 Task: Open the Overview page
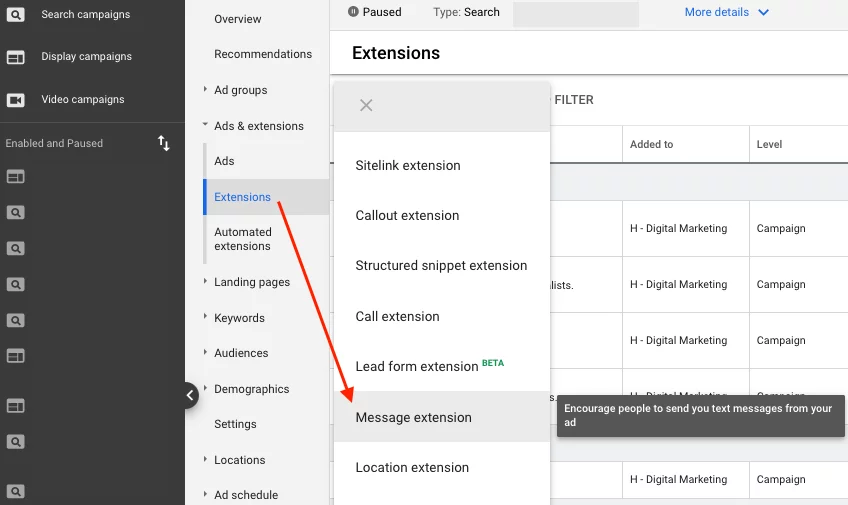pos(238,19)
